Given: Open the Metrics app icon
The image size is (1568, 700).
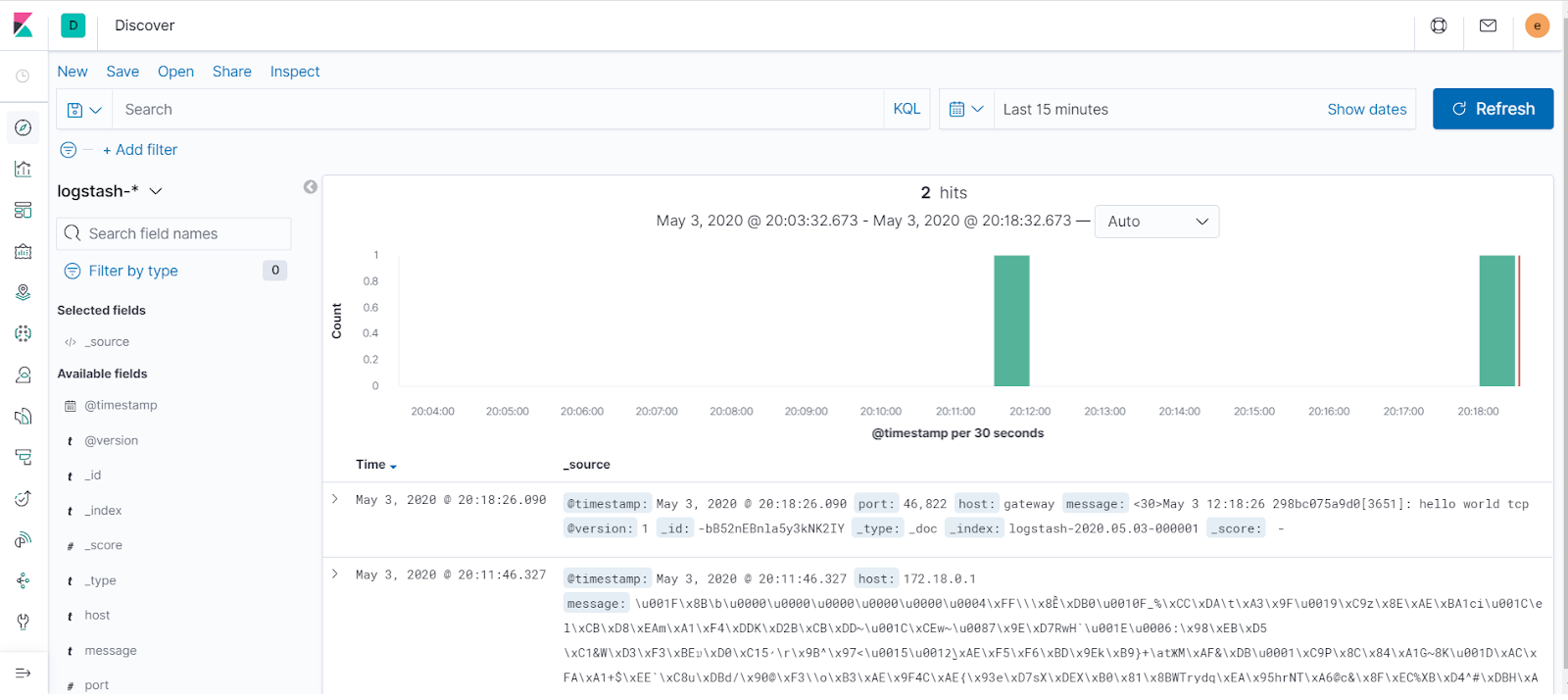Looking at the screenshot, I should pyautogui.click(x=24, y=375).
